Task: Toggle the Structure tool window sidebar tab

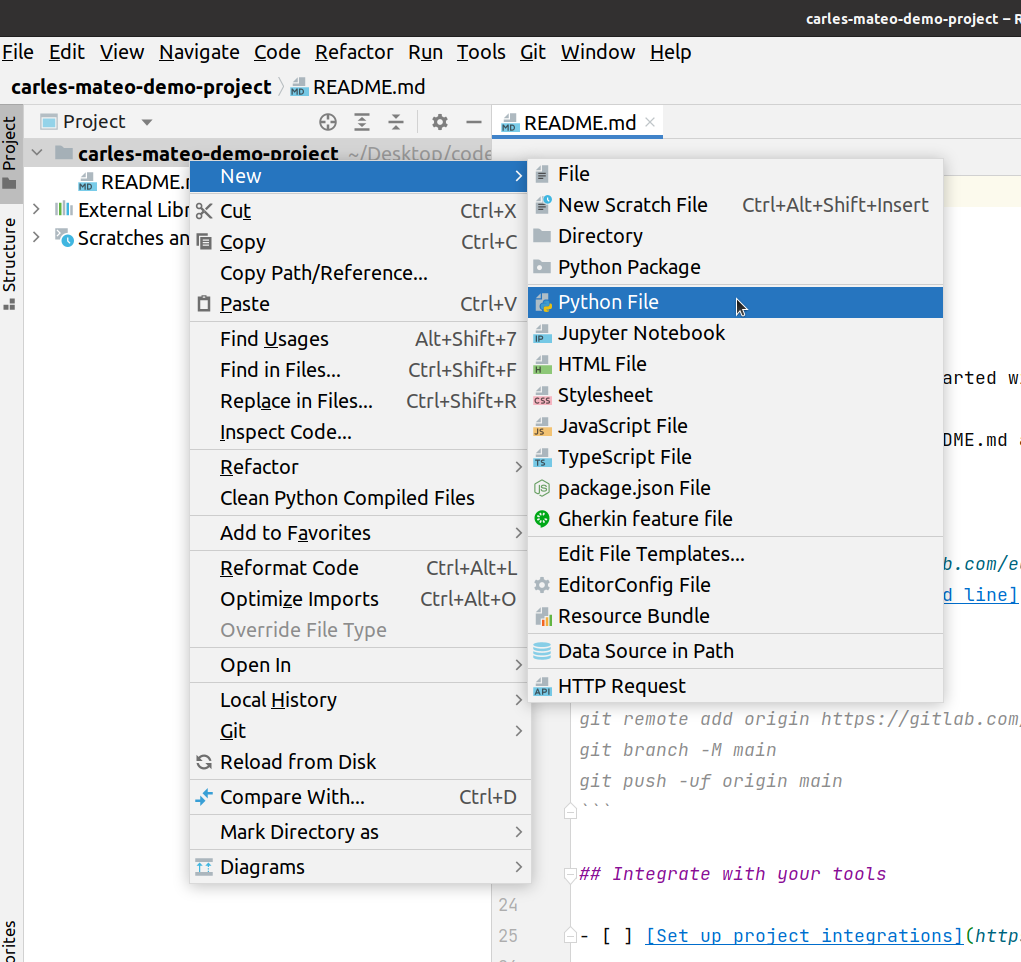Action: pyautogui.click(x=10, y=263)
